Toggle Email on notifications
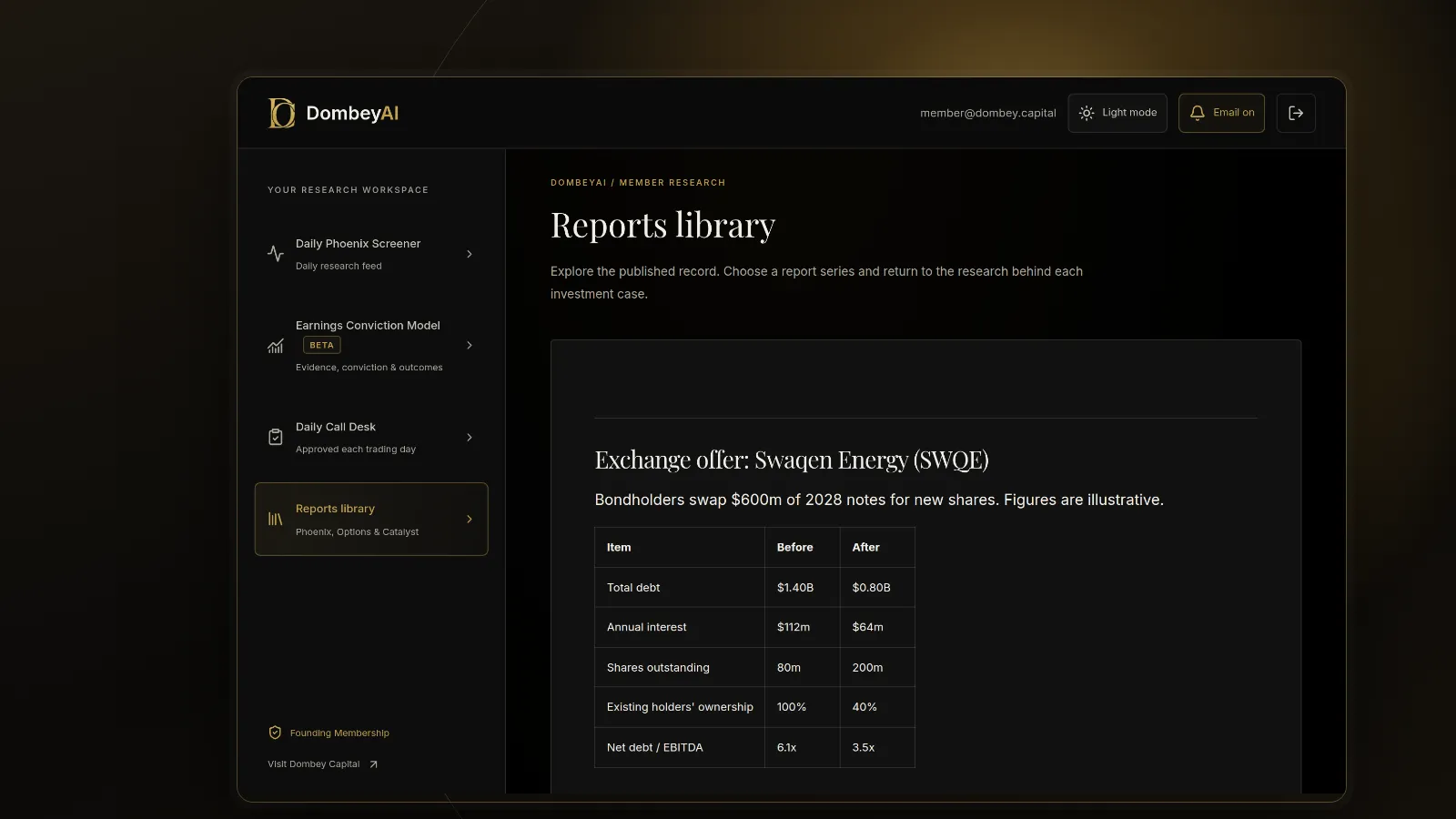Image resolution: width=1456 pixels, height=819 pixels. click(x=1221, y=113)
